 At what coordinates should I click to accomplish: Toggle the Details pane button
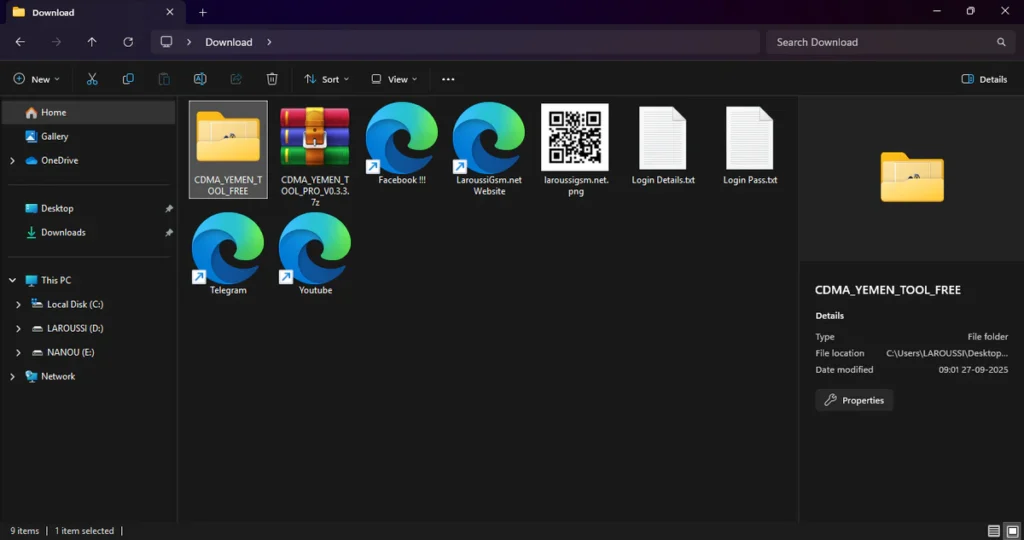coord(984,79)
